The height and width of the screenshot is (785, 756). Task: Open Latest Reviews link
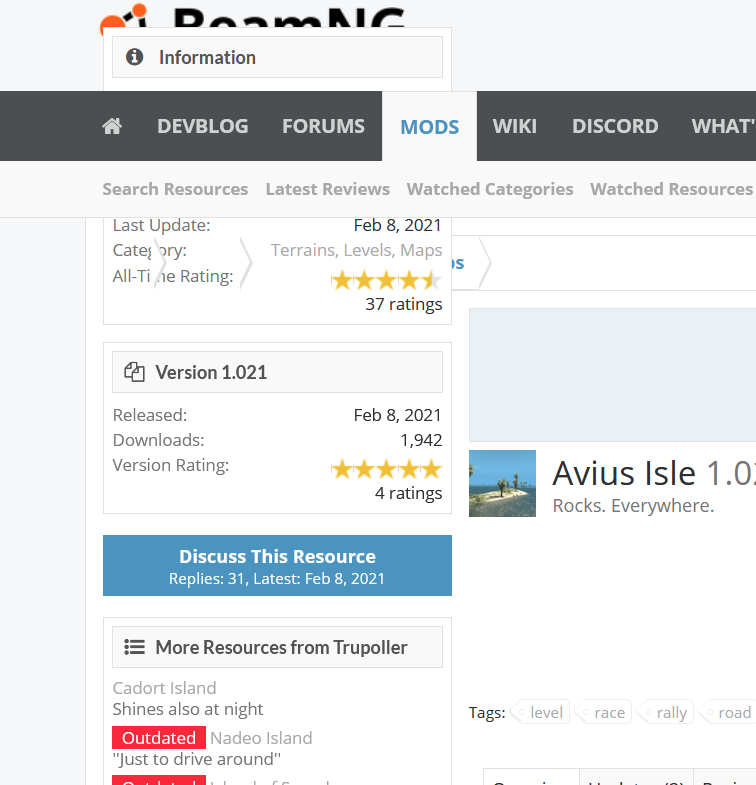pos(327,189)
